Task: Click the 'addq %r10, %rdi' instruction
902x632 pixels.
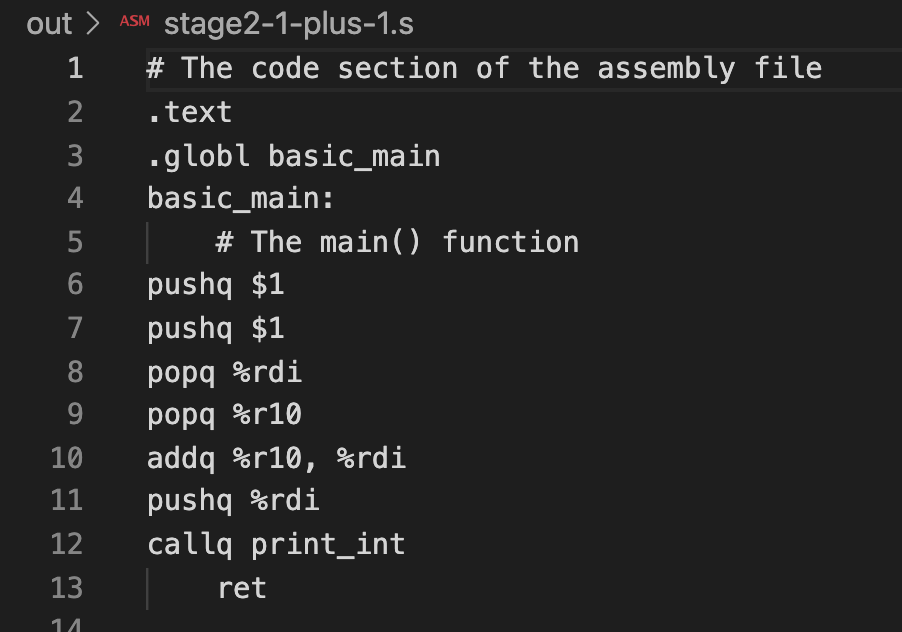Action: click(x=276, y=459)
